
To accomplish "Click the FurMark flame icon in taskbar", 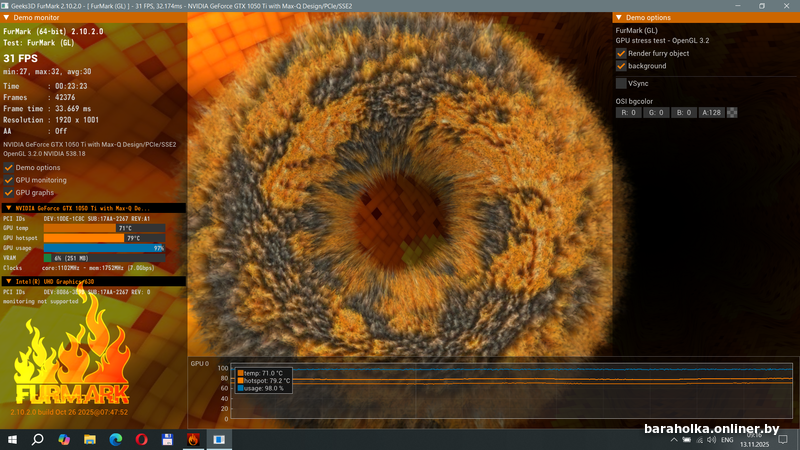I will click(x=193, y=439).
